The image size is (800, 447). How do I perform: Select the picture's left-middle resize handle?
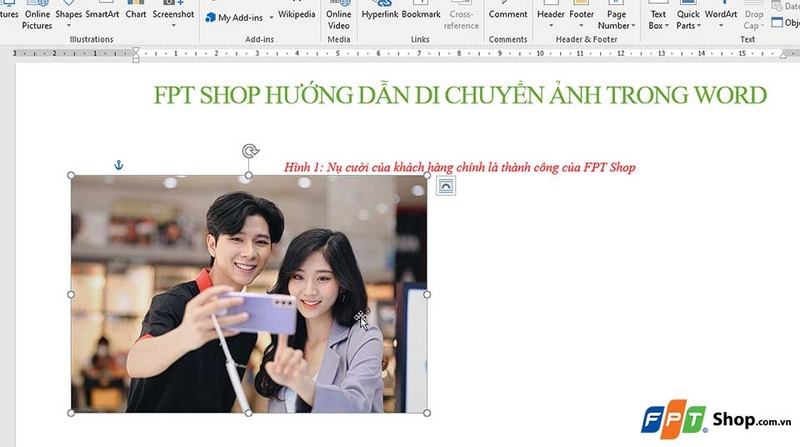click(71, 294)
